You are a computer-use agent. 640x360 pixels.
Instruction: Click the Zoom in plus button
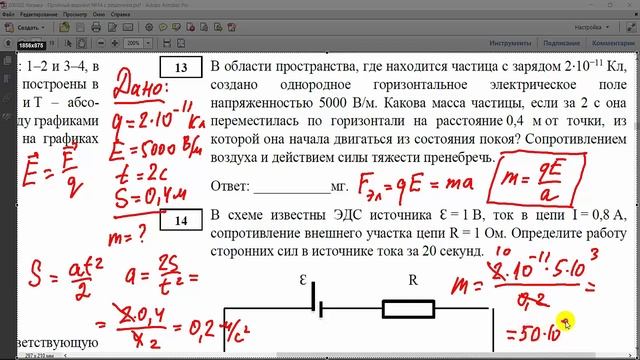(x=115, y=43)
